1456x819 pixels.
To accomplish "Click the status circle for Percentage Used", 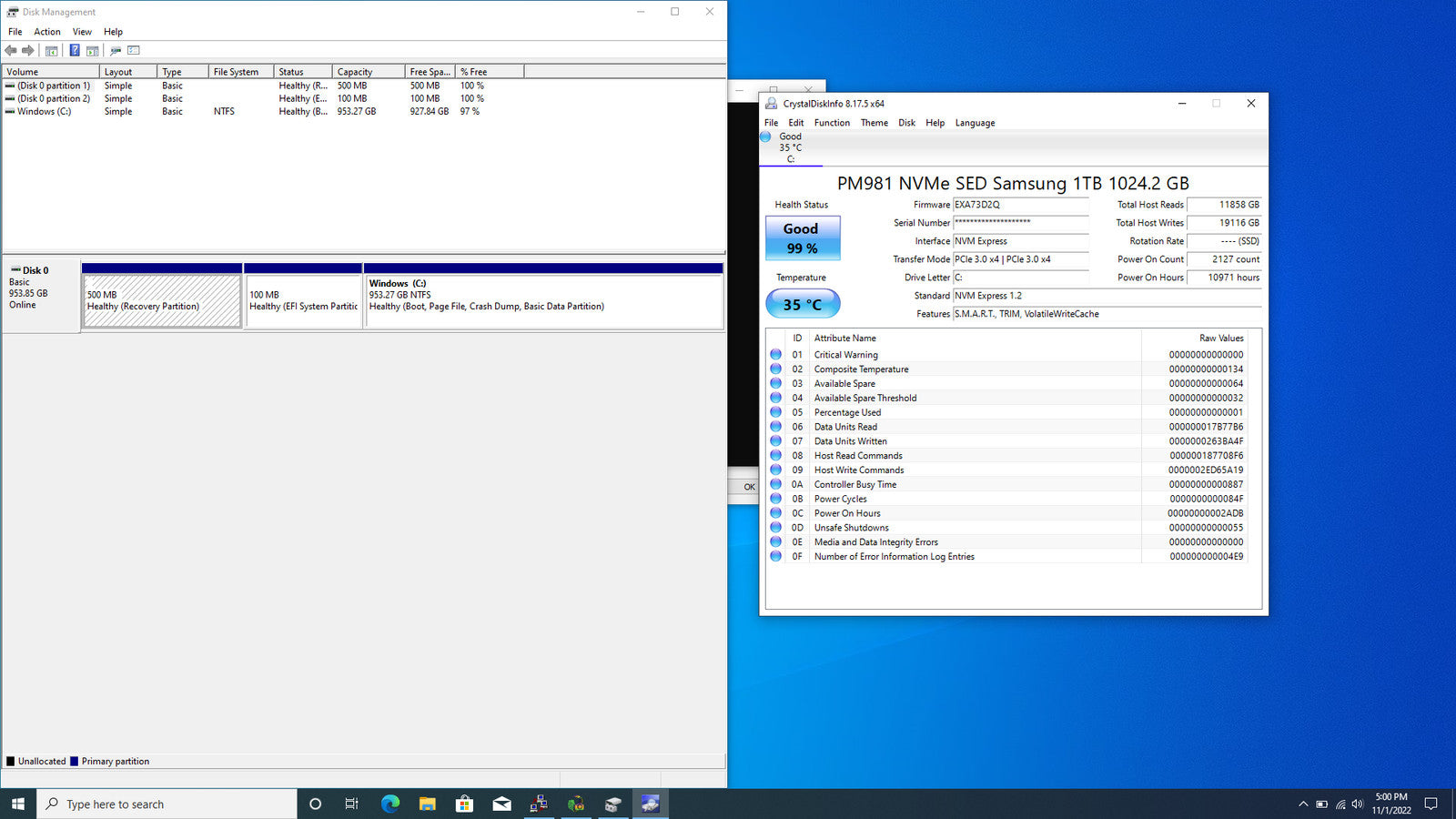I will (x=775, y=412).
